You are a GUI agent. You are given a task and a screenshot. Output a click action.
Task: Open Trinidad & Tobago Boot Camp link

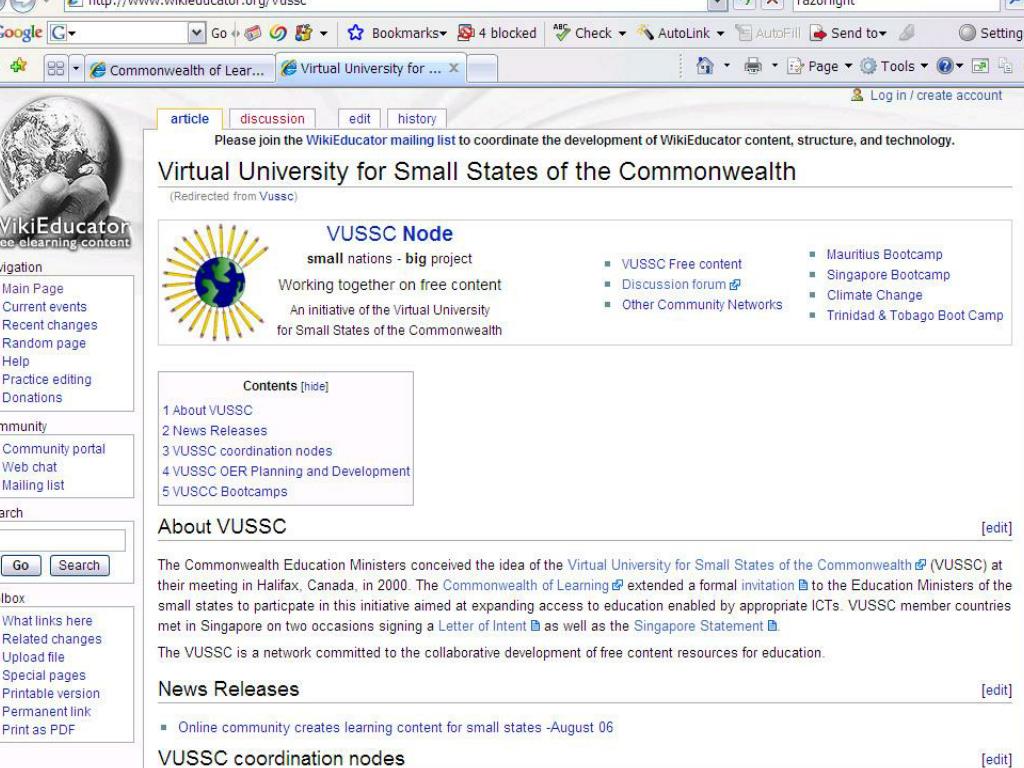[914, 315]
